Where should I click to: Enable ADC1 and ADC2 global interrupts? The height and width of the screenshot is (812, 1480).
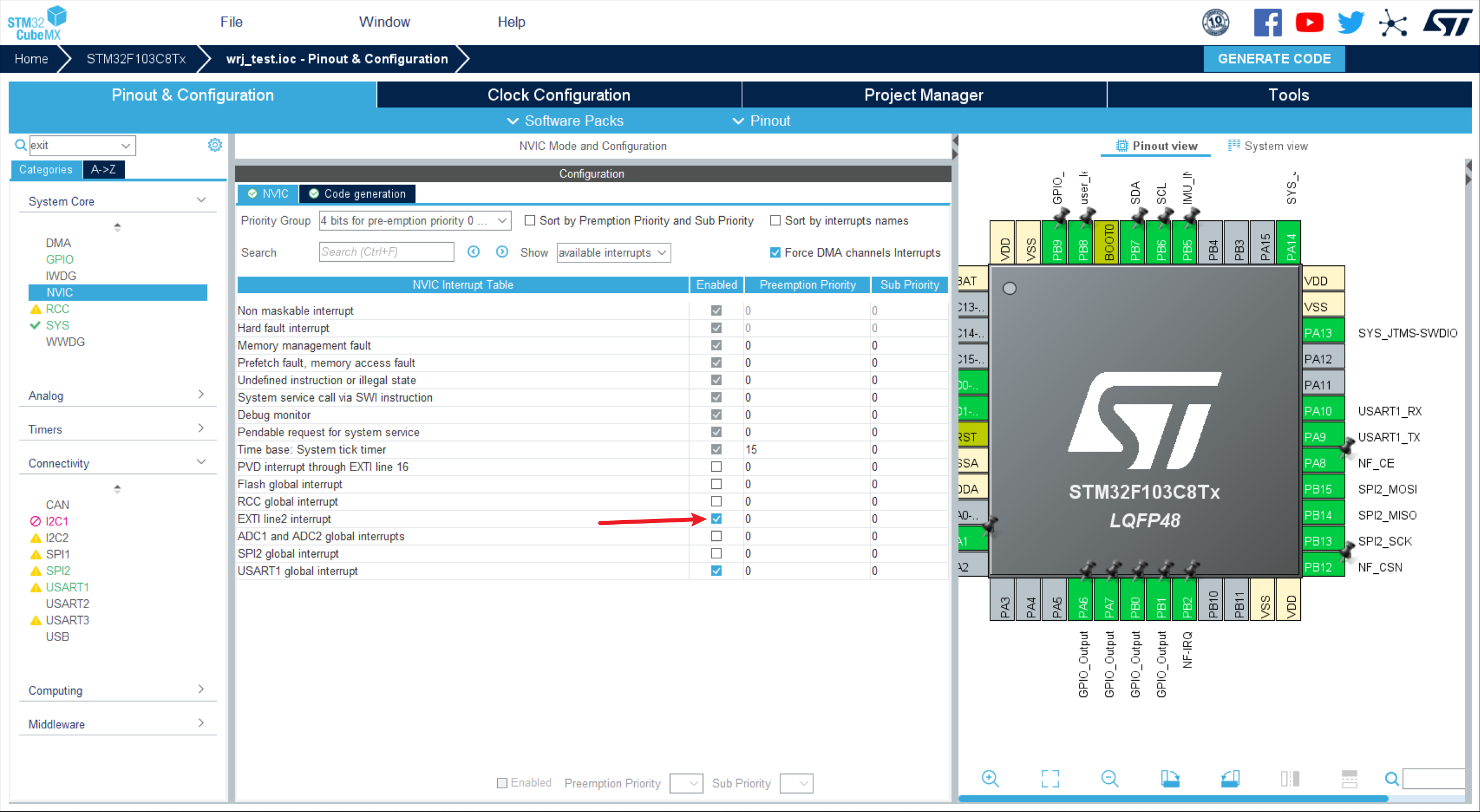click(x=716, y=536)
